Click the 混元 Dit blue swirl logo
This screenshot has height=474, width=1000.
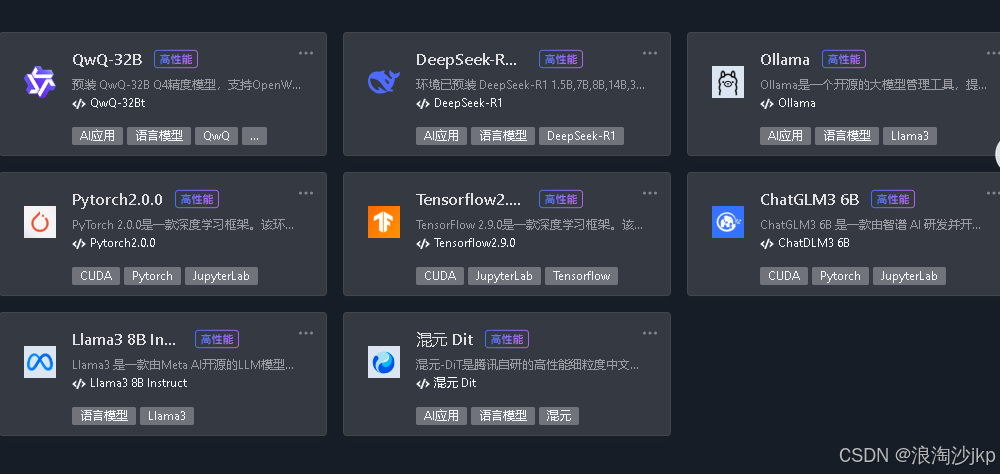point(383,362)
